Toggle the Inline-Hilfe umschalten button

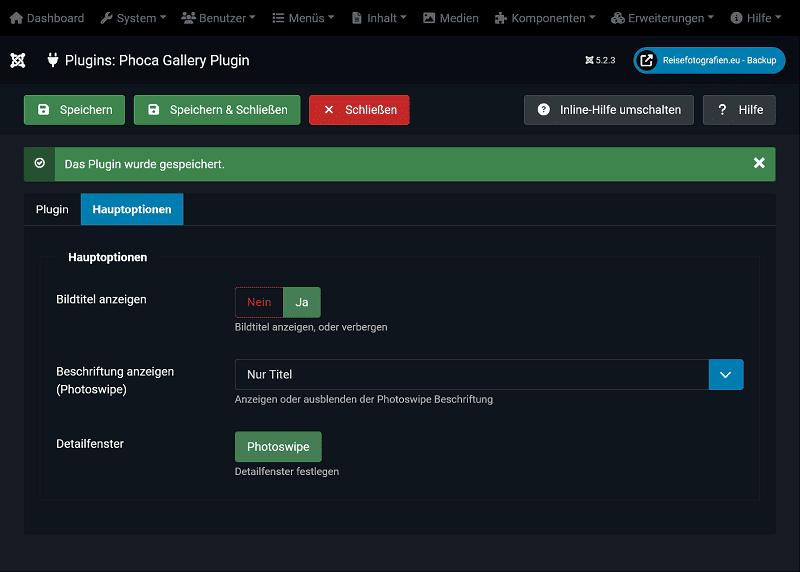point(609,110)
